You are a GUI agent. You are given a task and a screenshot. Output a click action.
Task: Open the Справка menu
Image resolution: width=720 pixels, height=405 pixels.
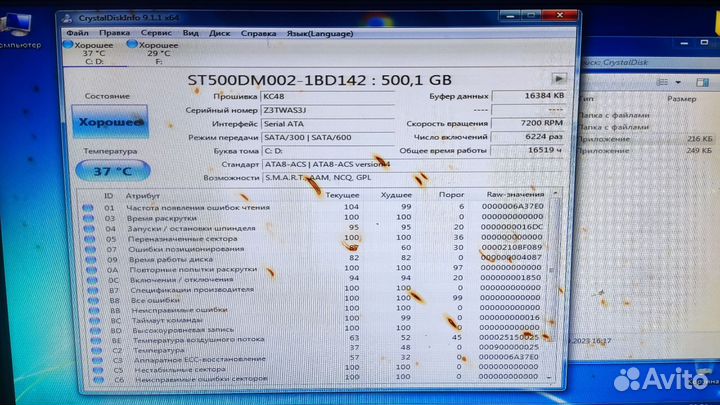coord(259,33)
